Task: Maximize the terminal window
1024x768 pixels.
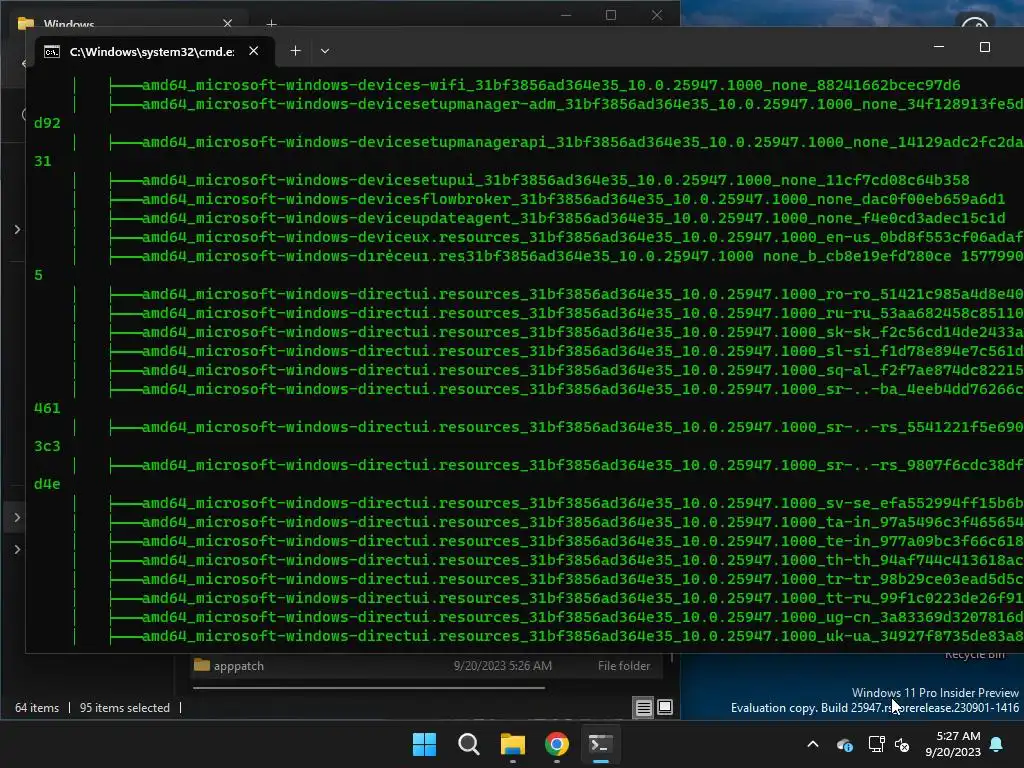Action: pyautogui.click(x=985, y=47)
